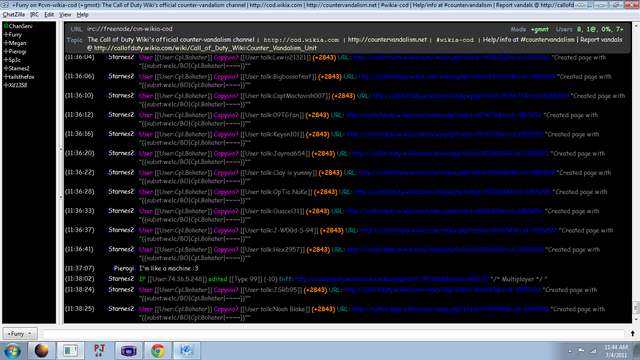Open the countervandalism.net topic link

coord(387,40)
